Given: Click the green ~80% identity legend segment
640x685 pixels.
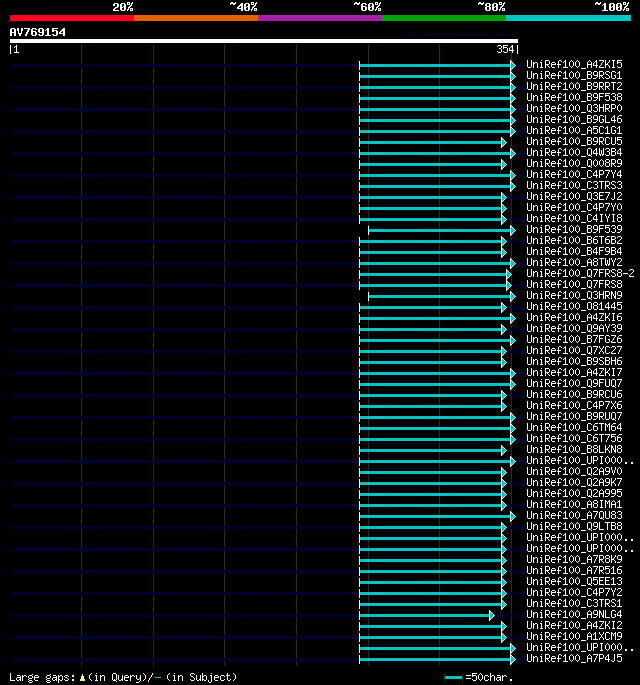Looking at the screenshot, I should pyautogui.click(x=444, y=18).
